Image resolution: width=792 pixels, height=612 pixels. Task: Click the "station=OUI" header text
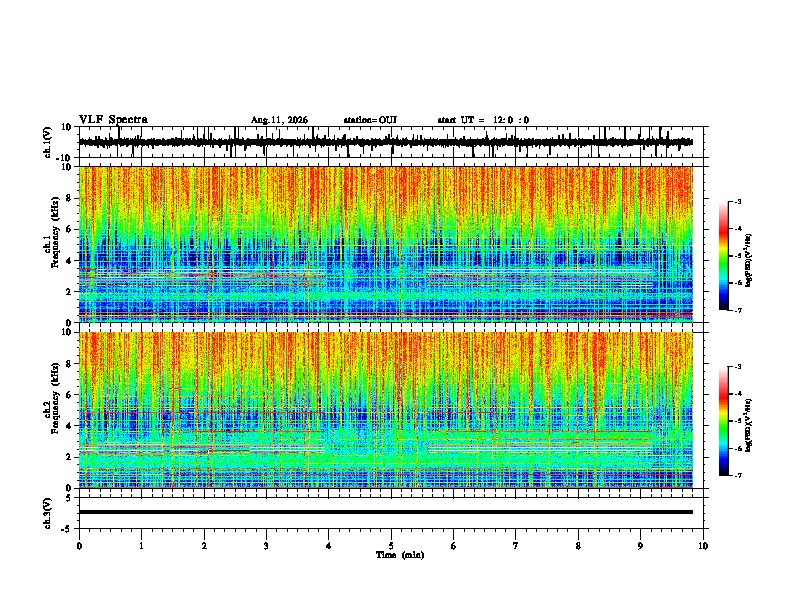[x=370, y=120]
